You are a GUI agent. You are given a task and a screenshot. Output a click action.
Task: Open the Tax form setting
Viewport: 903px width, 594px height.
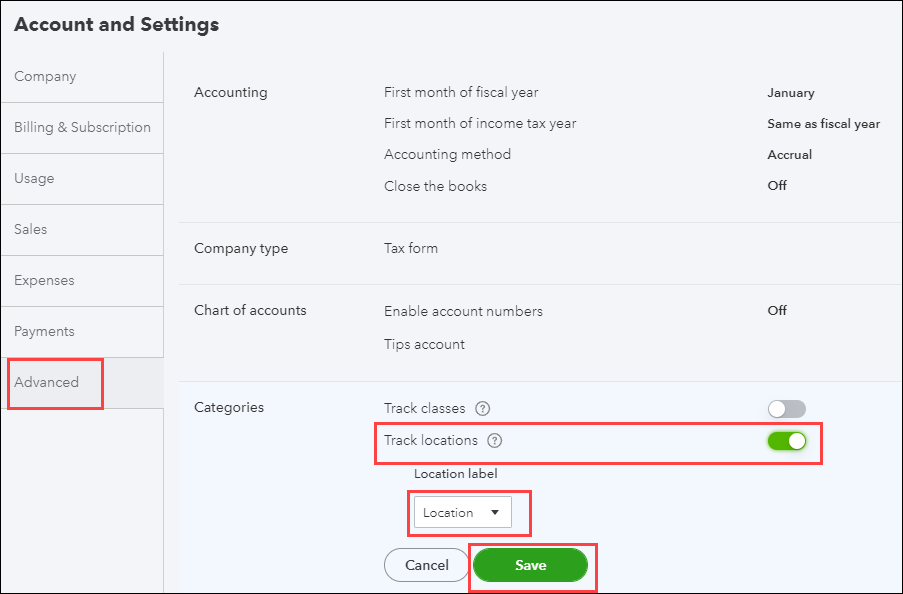click(411, 248)
